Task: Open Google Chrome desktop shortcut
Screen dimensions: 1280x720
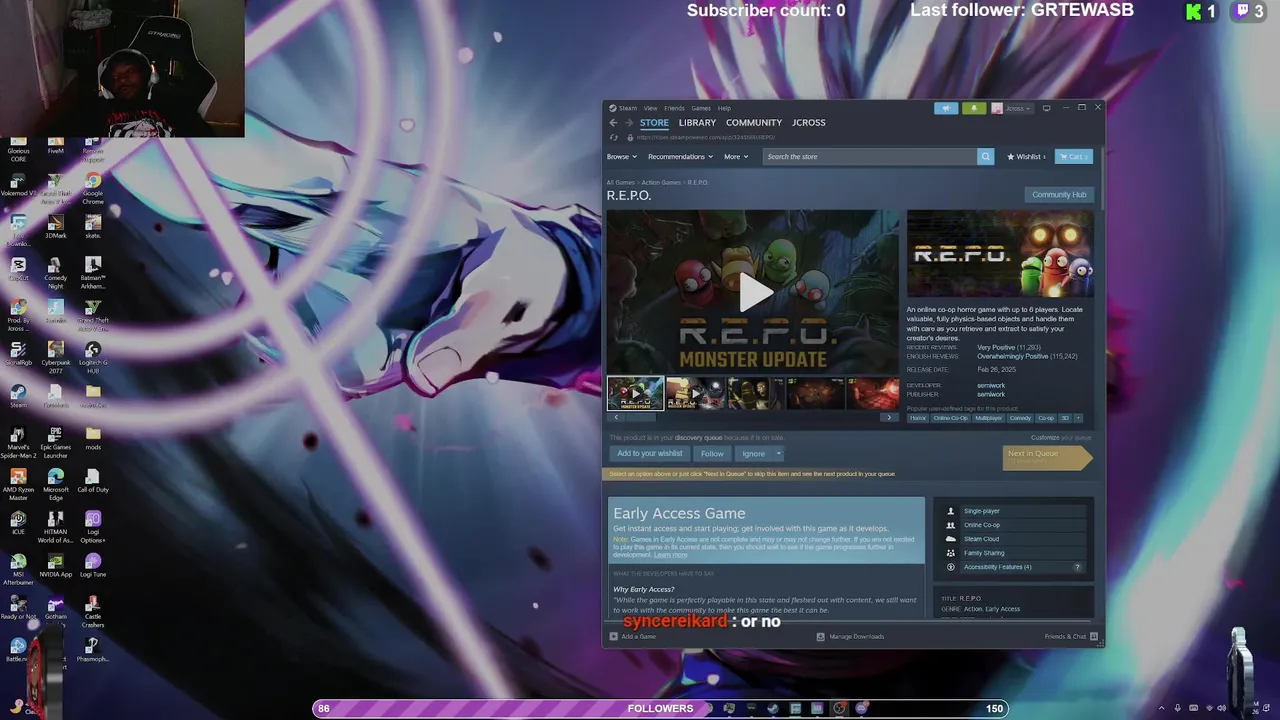Action: (x=93, y=188)
